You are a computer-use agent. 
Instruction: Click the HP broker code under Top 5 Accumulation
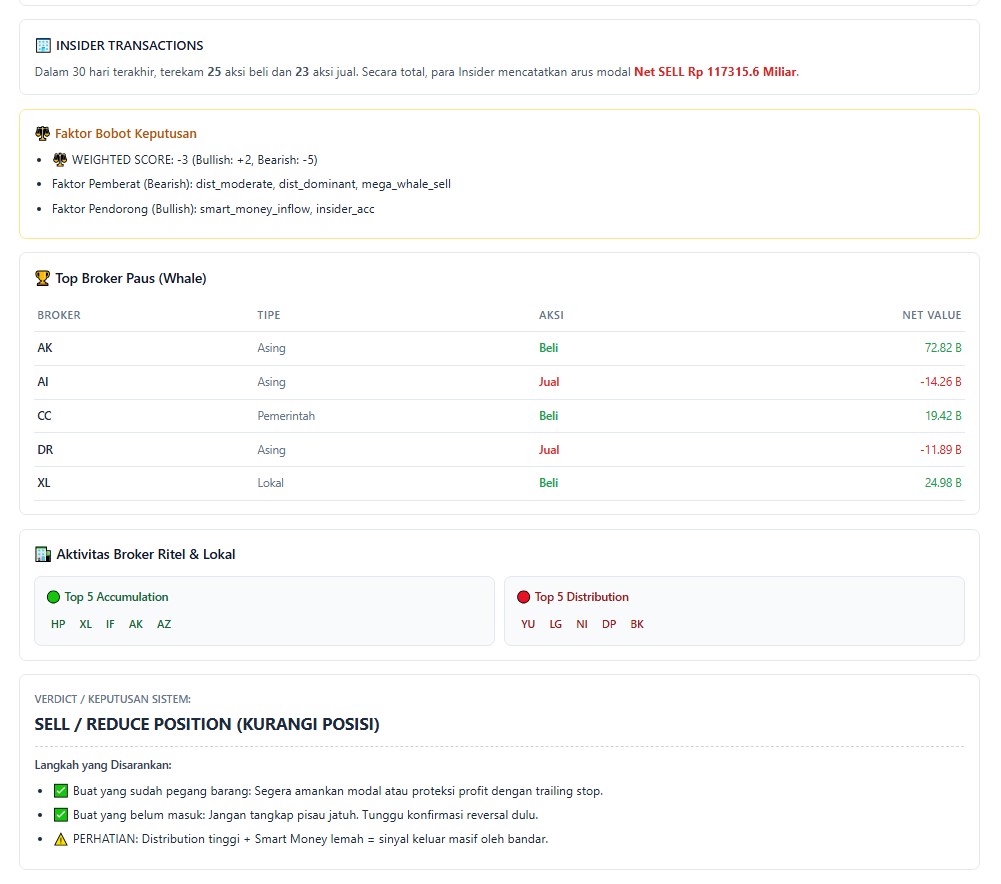point(58,624)
